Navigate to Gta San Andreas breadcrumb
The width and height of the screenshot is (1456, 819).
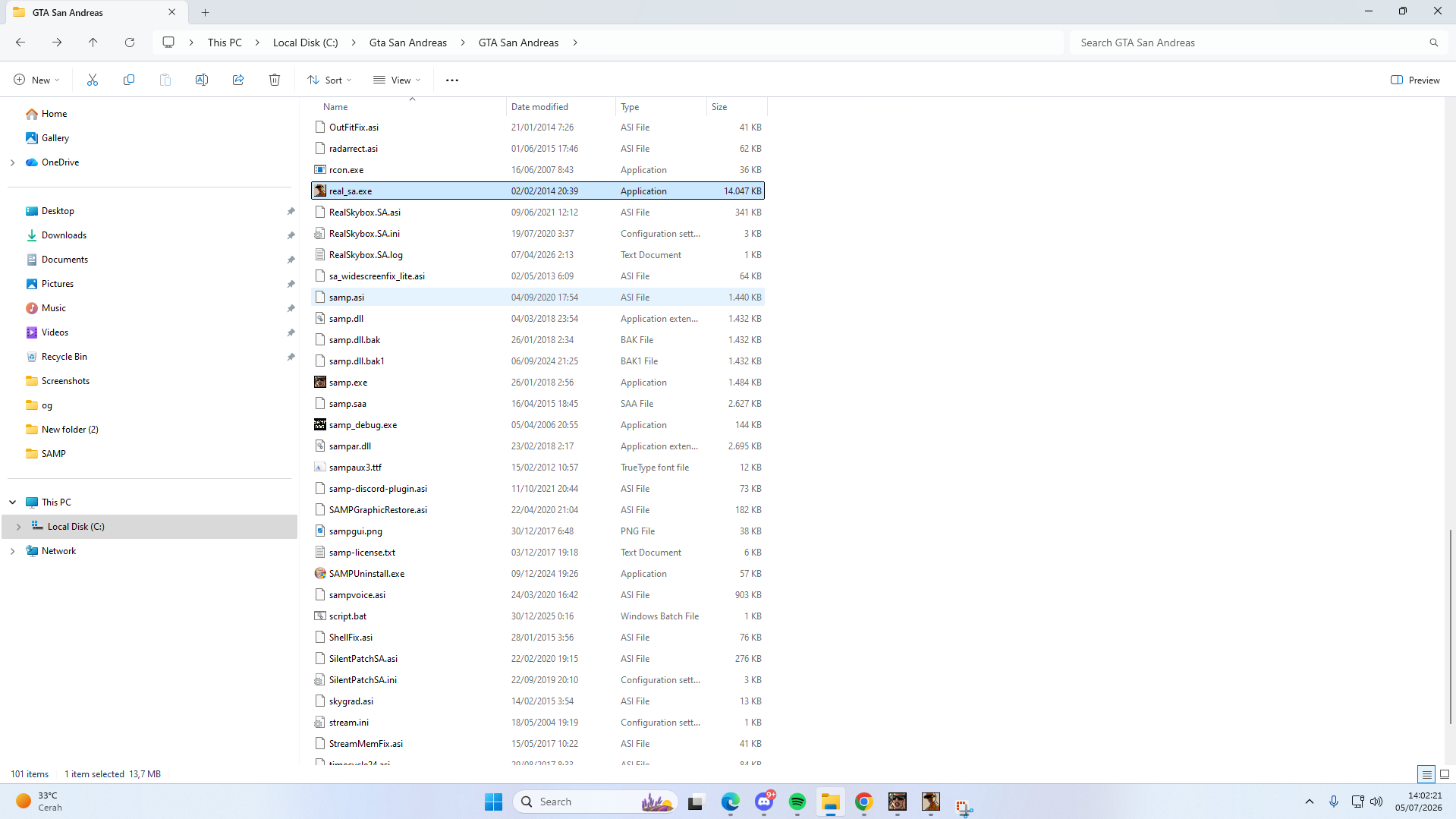[408, 43]
